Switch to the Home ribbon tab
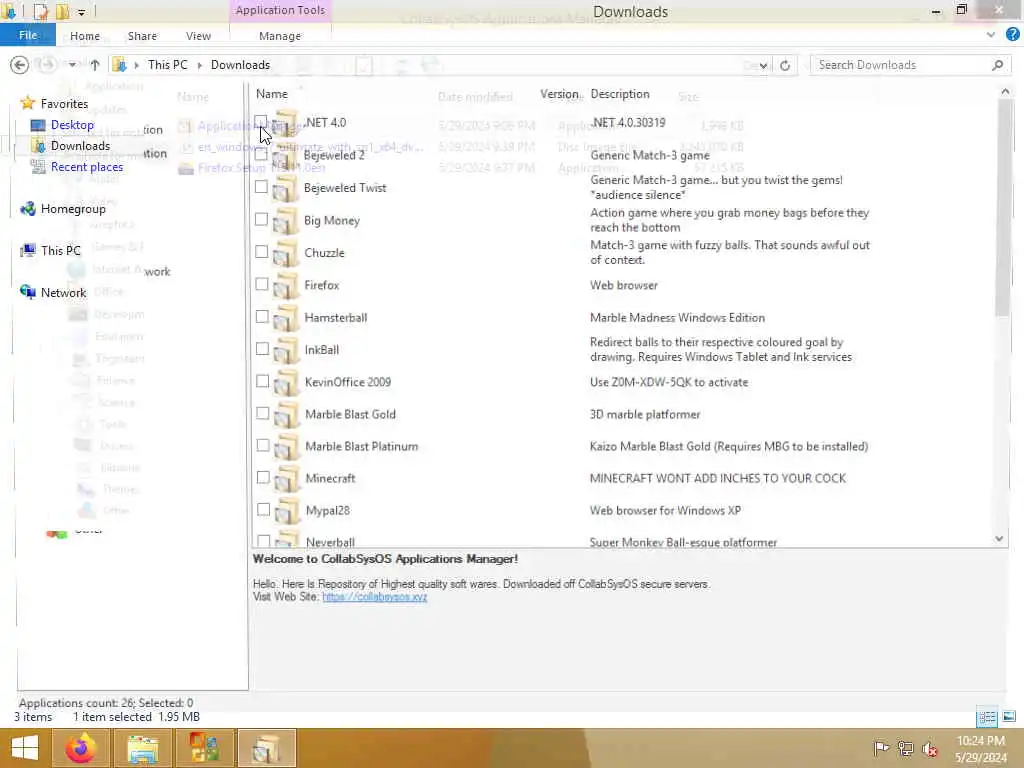The height and width of the screenshot is (768, 1024). click(x=85, y=36)
